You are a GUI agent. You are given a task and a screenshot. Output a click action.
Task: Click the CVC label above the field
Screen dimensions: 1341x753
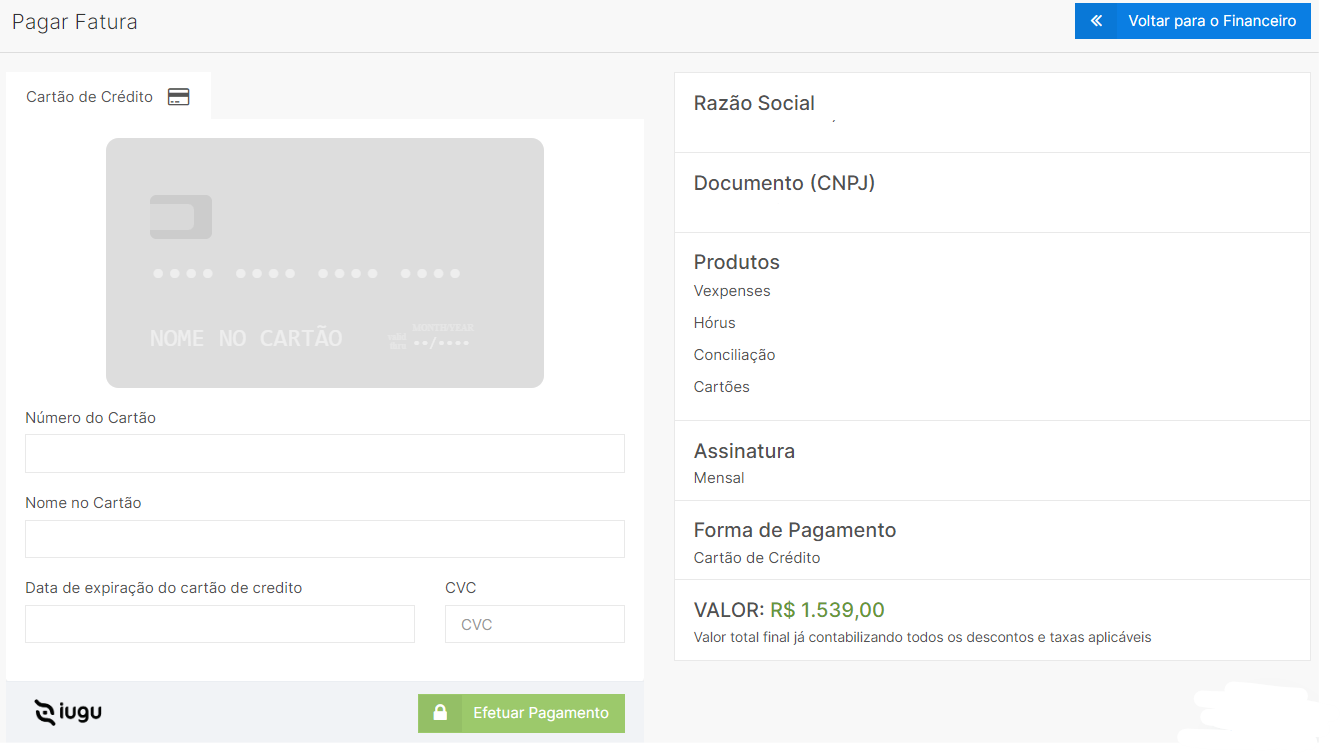(x=461, y=588)
